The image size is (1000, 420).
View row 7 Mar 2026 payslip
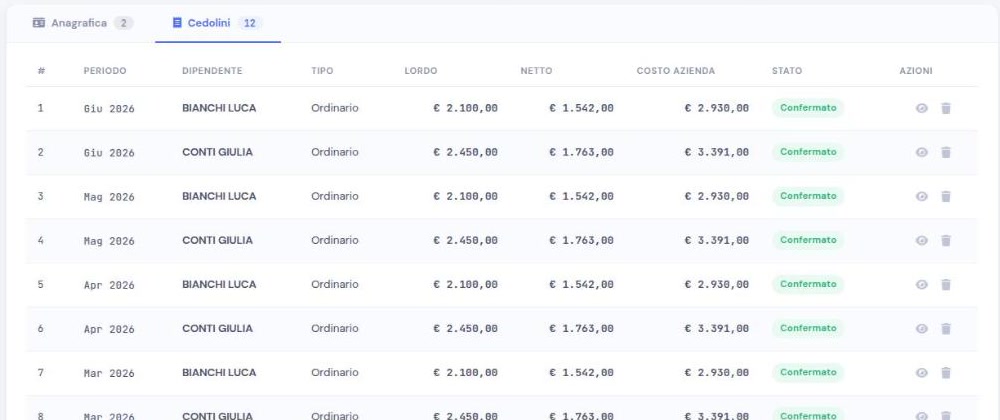(922, 372)
